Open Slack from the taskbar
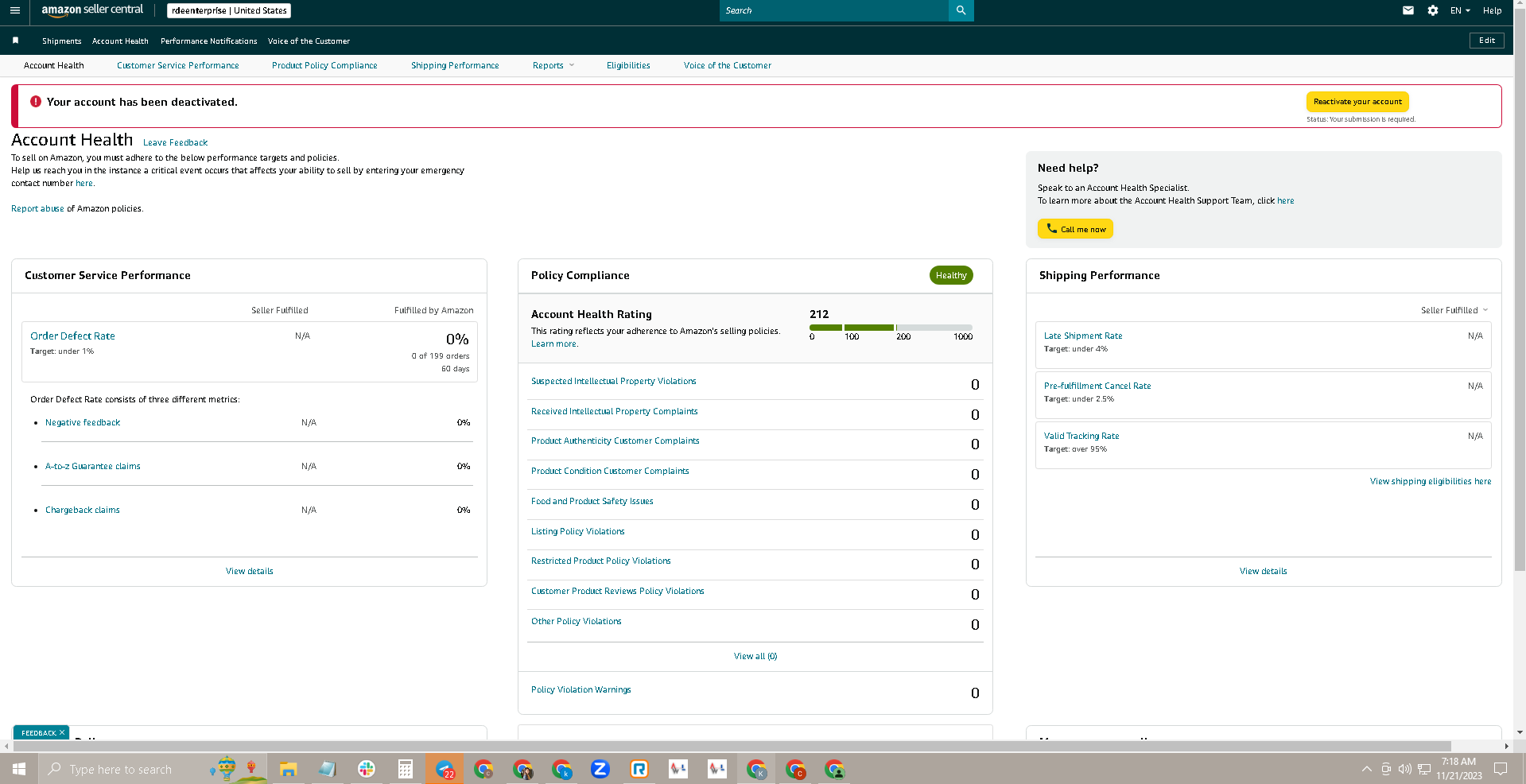The width and height of the screenshot is (1526, 784). tap(366, 769)
